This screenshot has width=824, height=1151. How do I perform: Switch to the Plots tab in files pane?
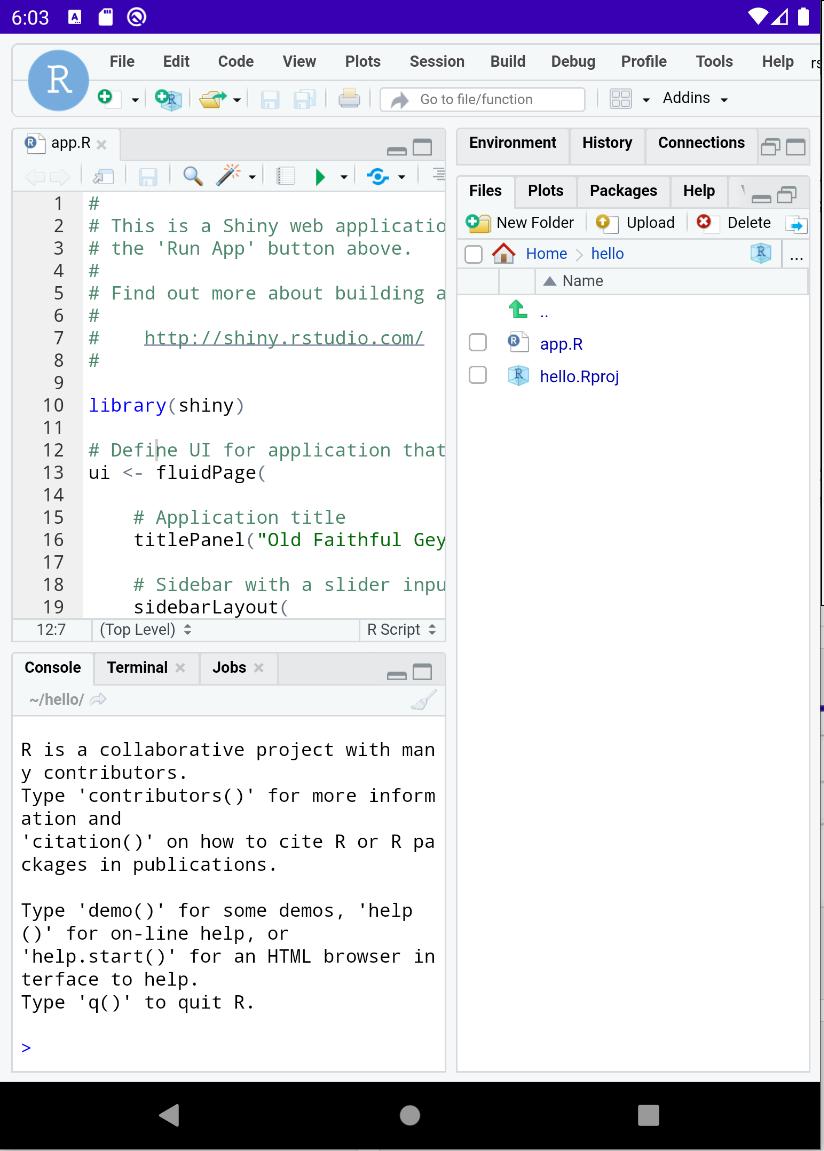(x=545, y=191)
